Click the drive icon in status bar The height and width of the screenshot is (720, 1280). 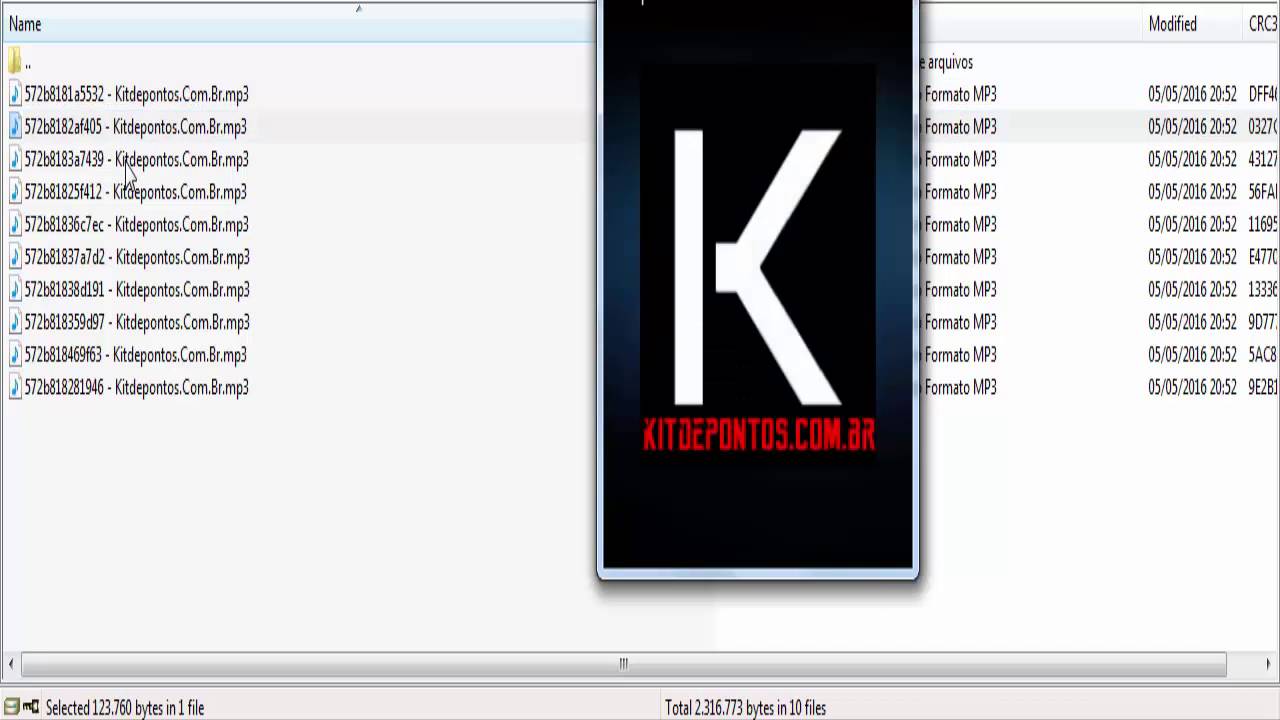[x=11, y=707]
